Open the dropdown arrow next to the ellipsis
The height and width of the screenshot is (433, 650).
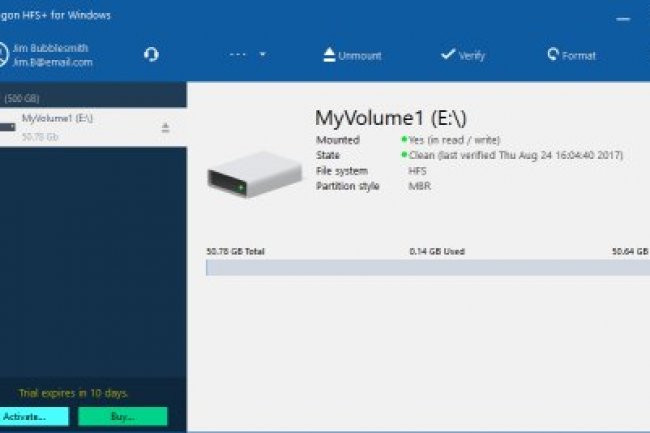(263, 55)
